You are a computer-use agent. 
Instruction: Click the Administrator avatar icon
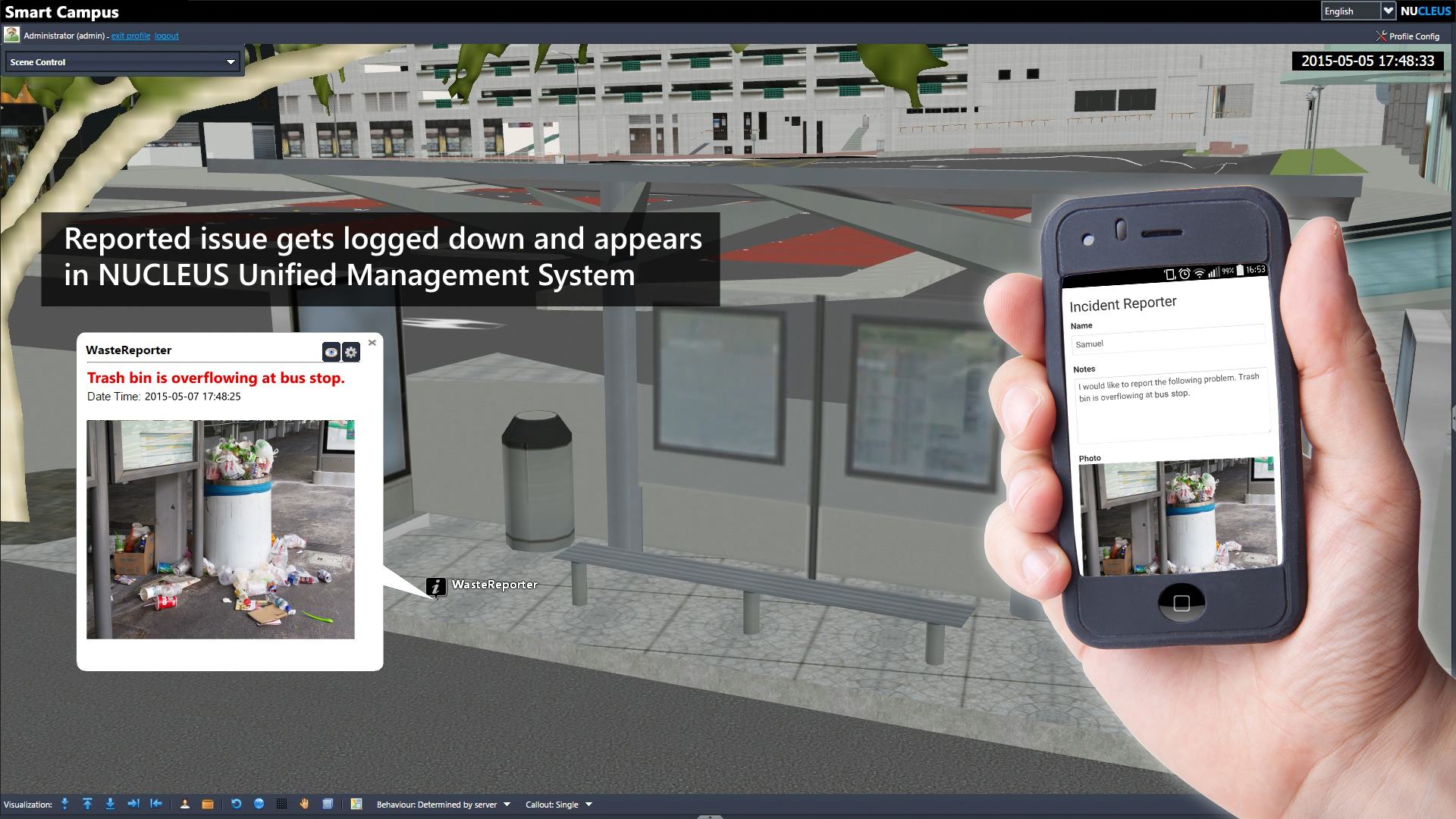pyautogui.click(x=11, y=35)
